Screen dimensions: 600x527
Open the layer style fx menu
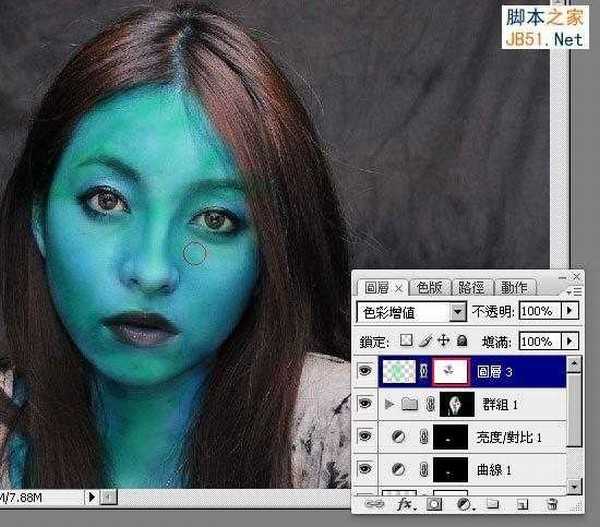point(406,507)
